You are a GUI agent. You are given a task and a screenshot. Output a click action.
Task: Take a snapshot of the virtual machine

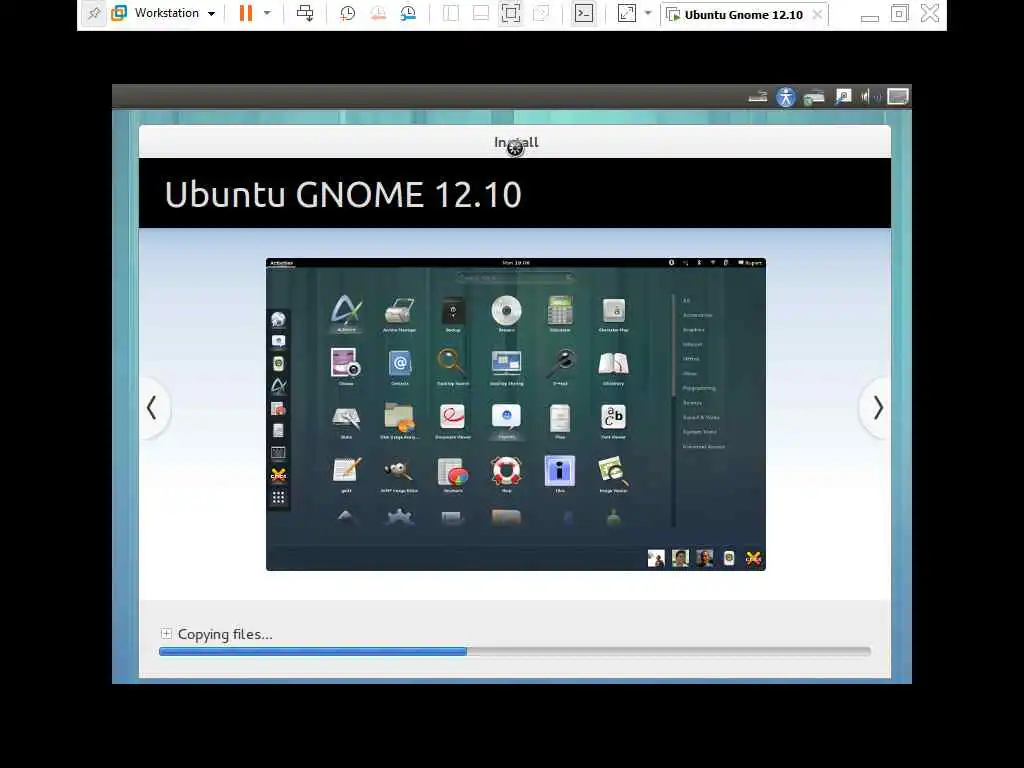pos(347,13)
